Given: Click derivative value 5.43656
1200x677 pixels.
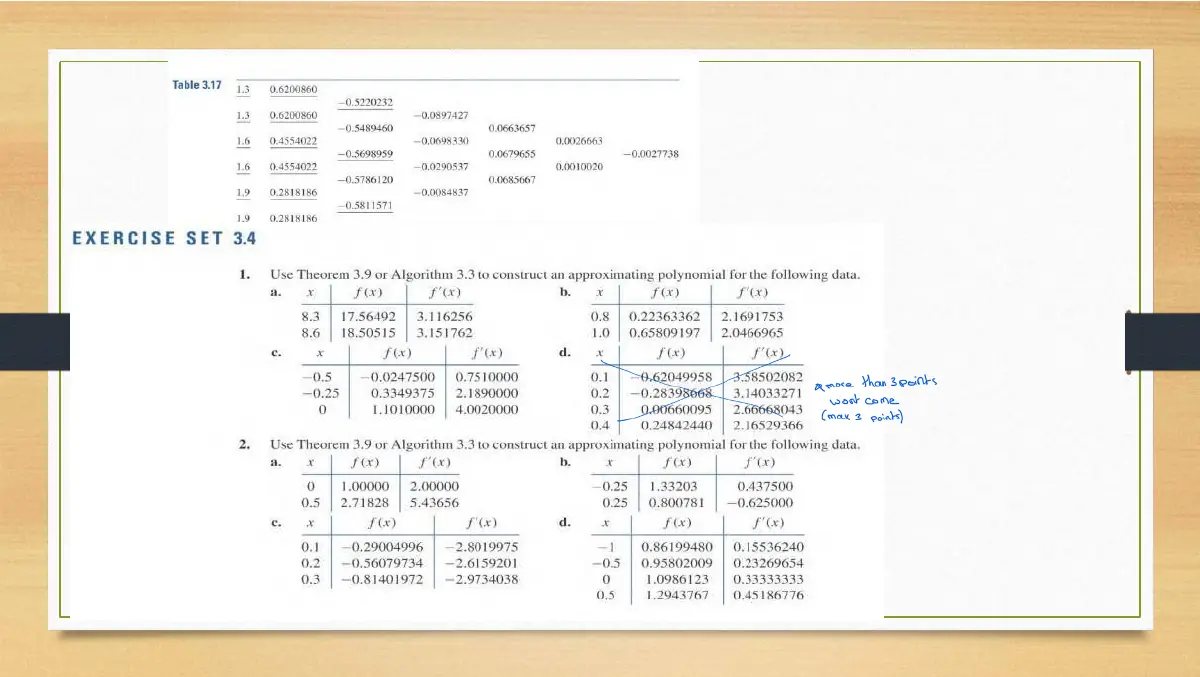Looking at the screenshot, I should point(435,502).
